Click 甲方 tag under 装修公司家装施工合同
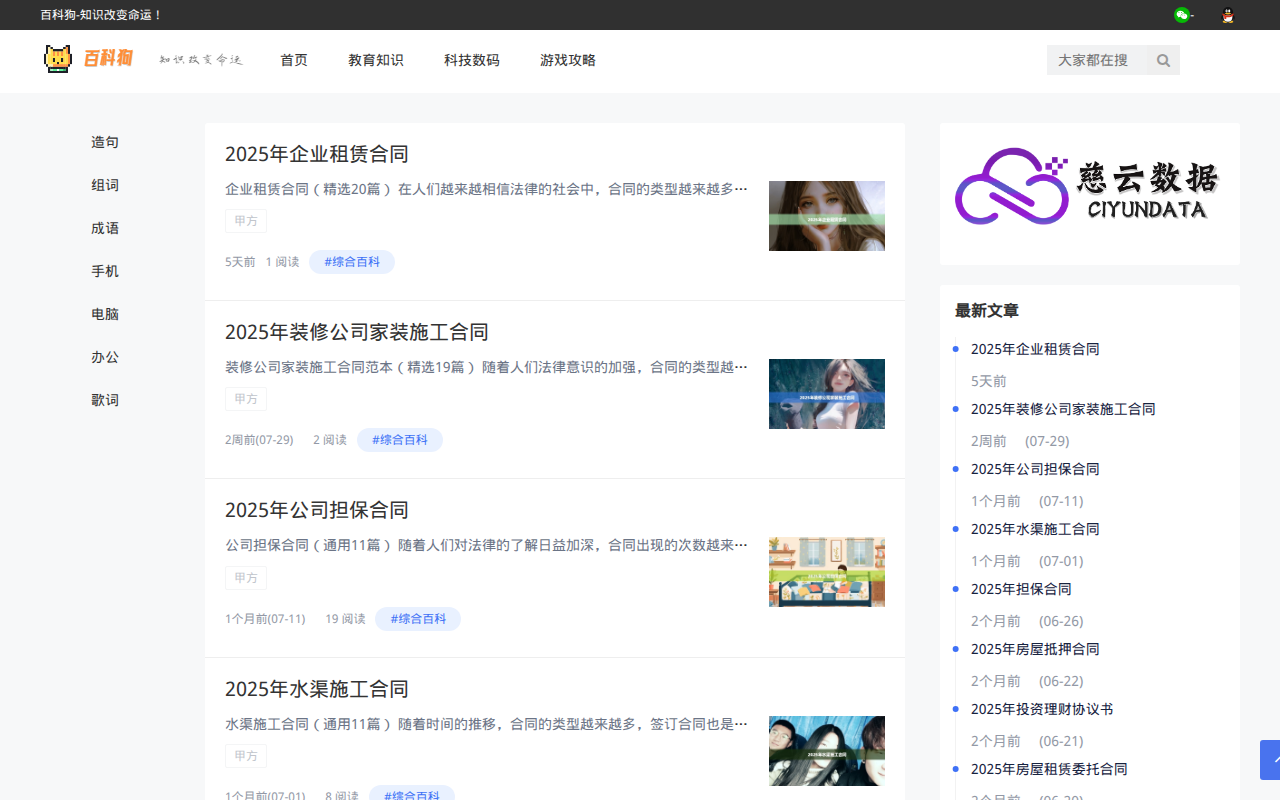 click(x=246, y=399)
